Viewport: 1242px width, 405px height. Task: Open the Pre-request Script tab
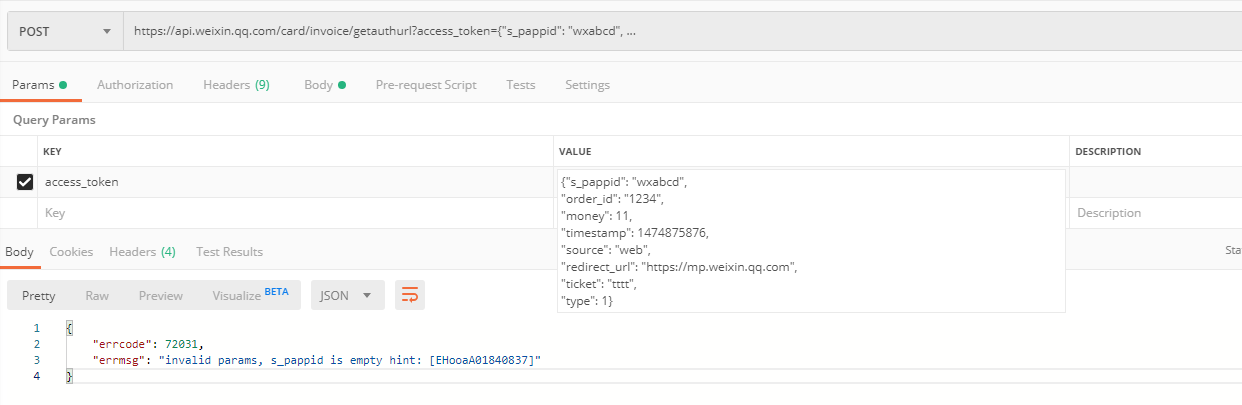pos(426,85)
